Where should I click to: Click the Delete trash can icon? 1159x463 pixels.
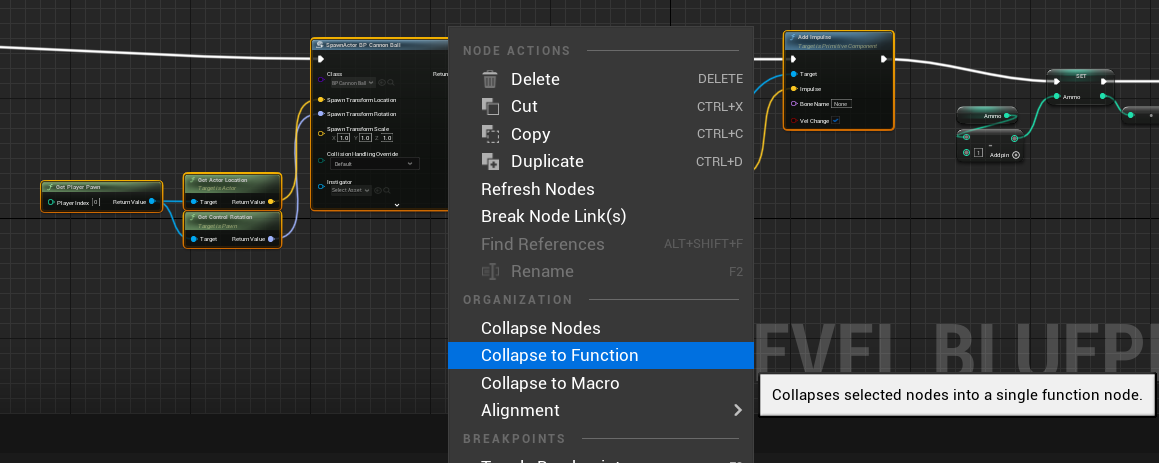coord(490,79)
